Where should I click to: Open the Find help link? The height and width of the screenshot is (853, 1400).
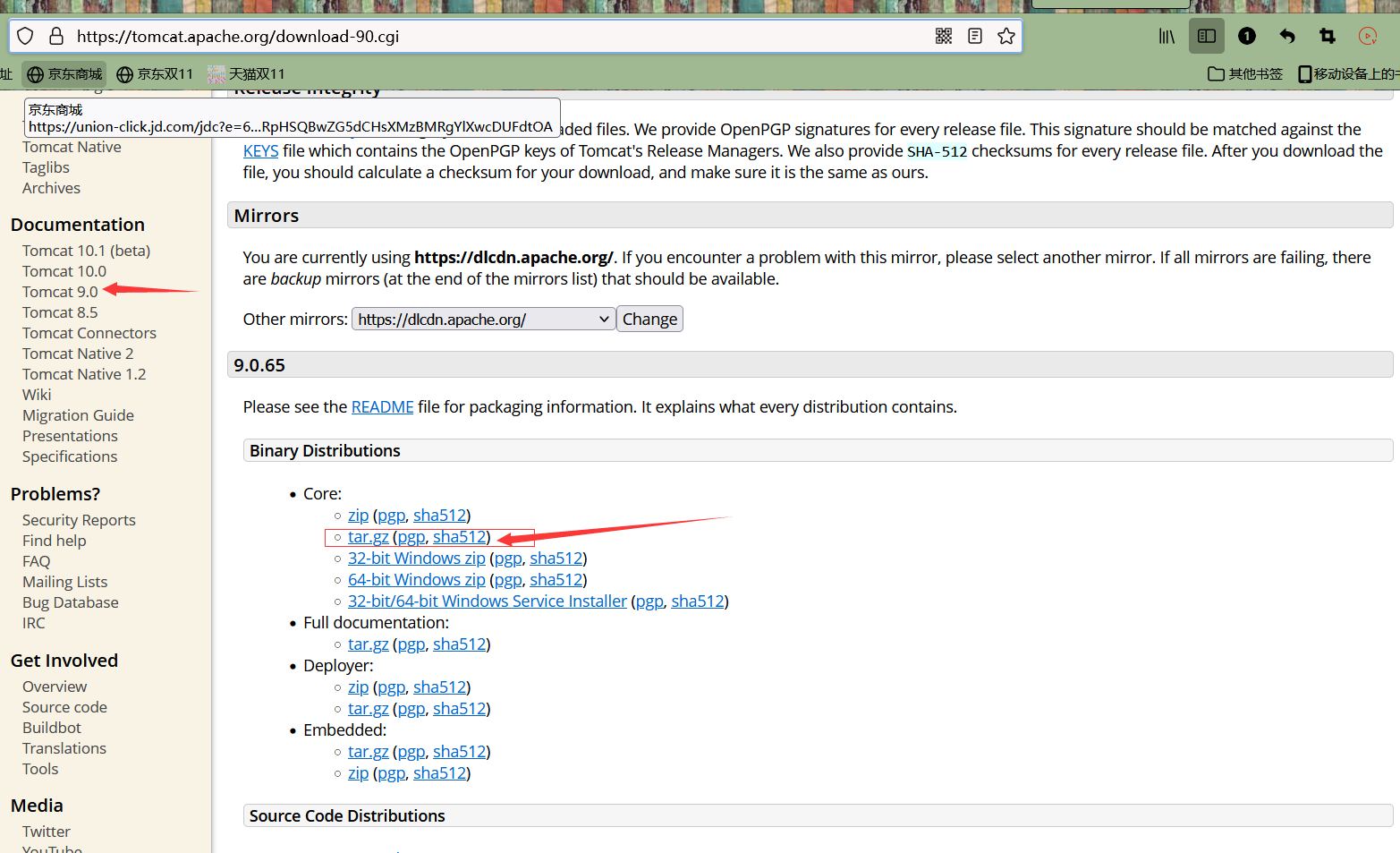(55, 542)
